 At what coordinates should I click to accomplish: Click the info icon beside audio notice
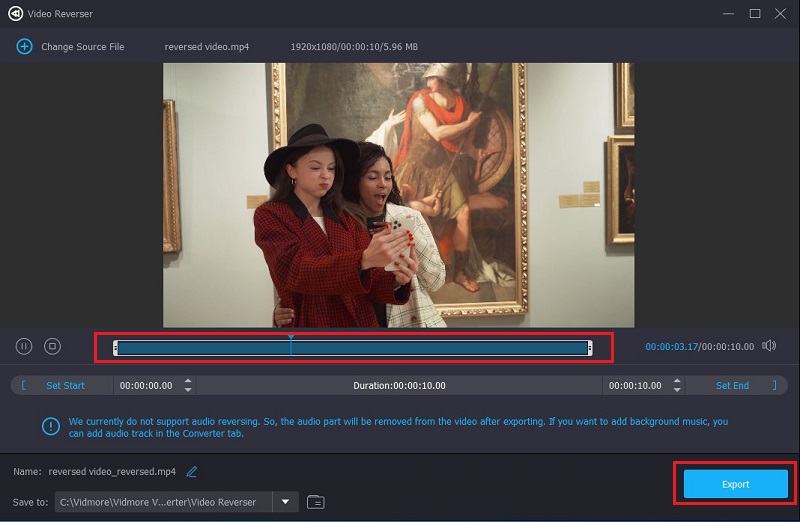point(51,427)
